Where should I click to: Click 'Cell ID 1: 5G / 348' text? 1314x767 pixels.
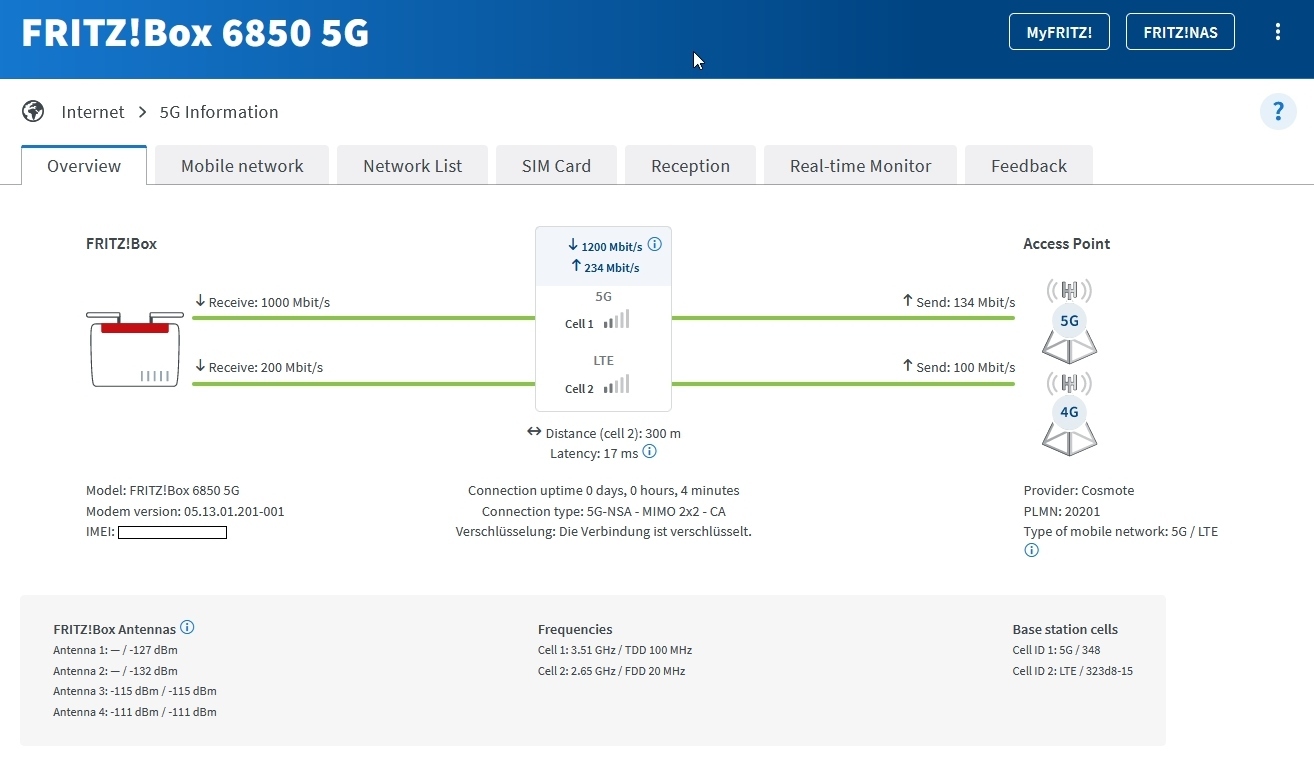point(1056,650)
